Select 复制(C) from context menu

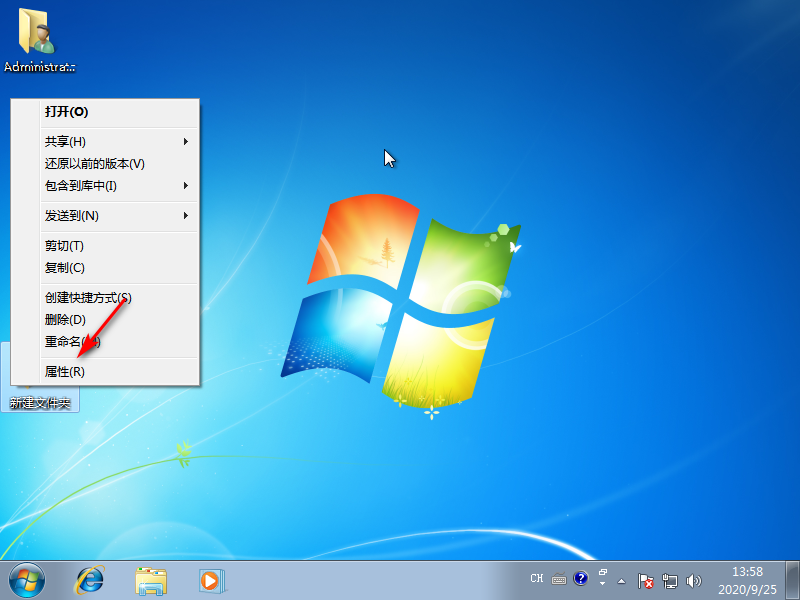pos(65,267)
